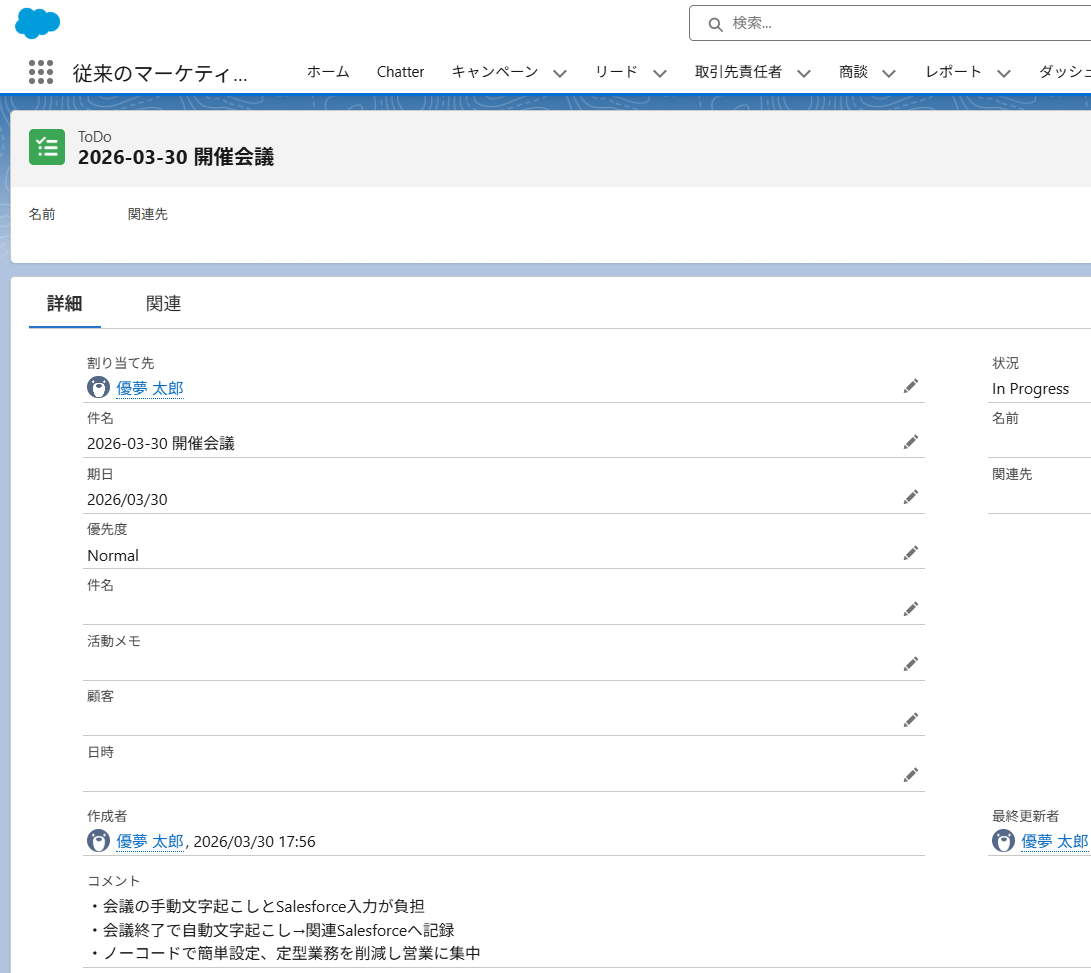Click pencil icon next to 期日 field
This screenshot has width=1091, height=973.
(910, 497)
